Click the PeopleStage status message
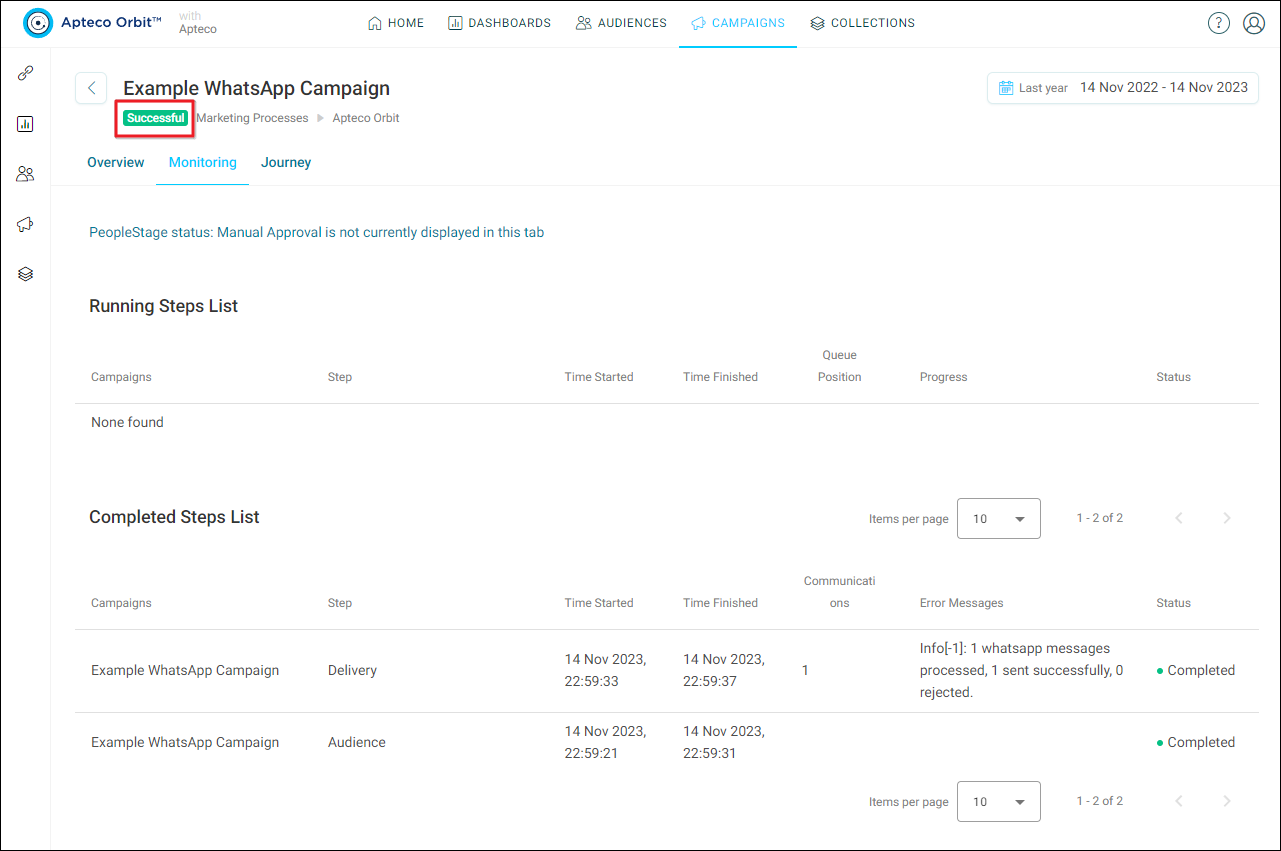 pos(316,232)
